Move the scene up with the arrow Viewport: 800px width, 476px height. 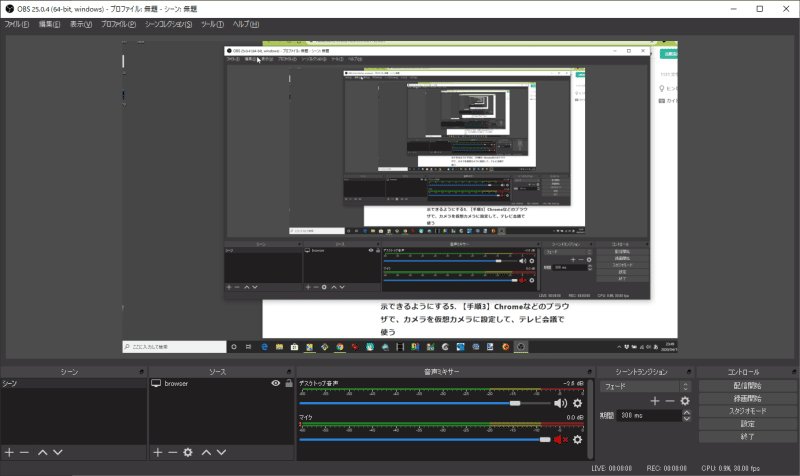(43, 452)
